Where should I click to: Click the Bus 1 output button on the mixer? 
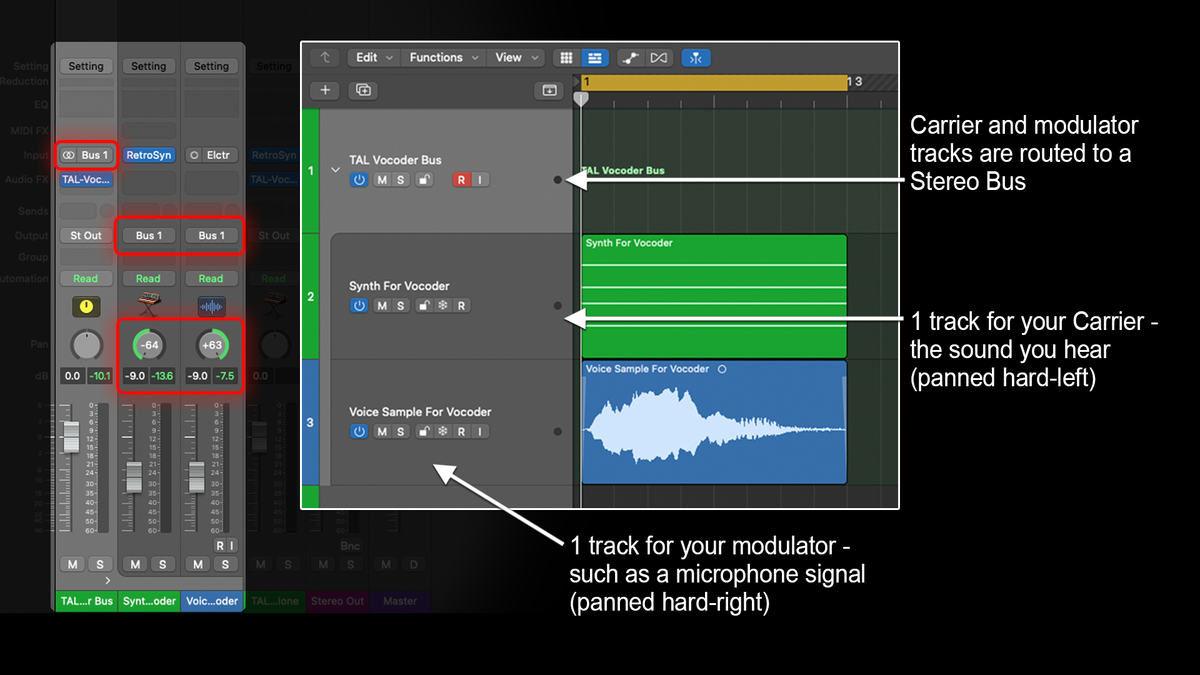pos(148,235)
